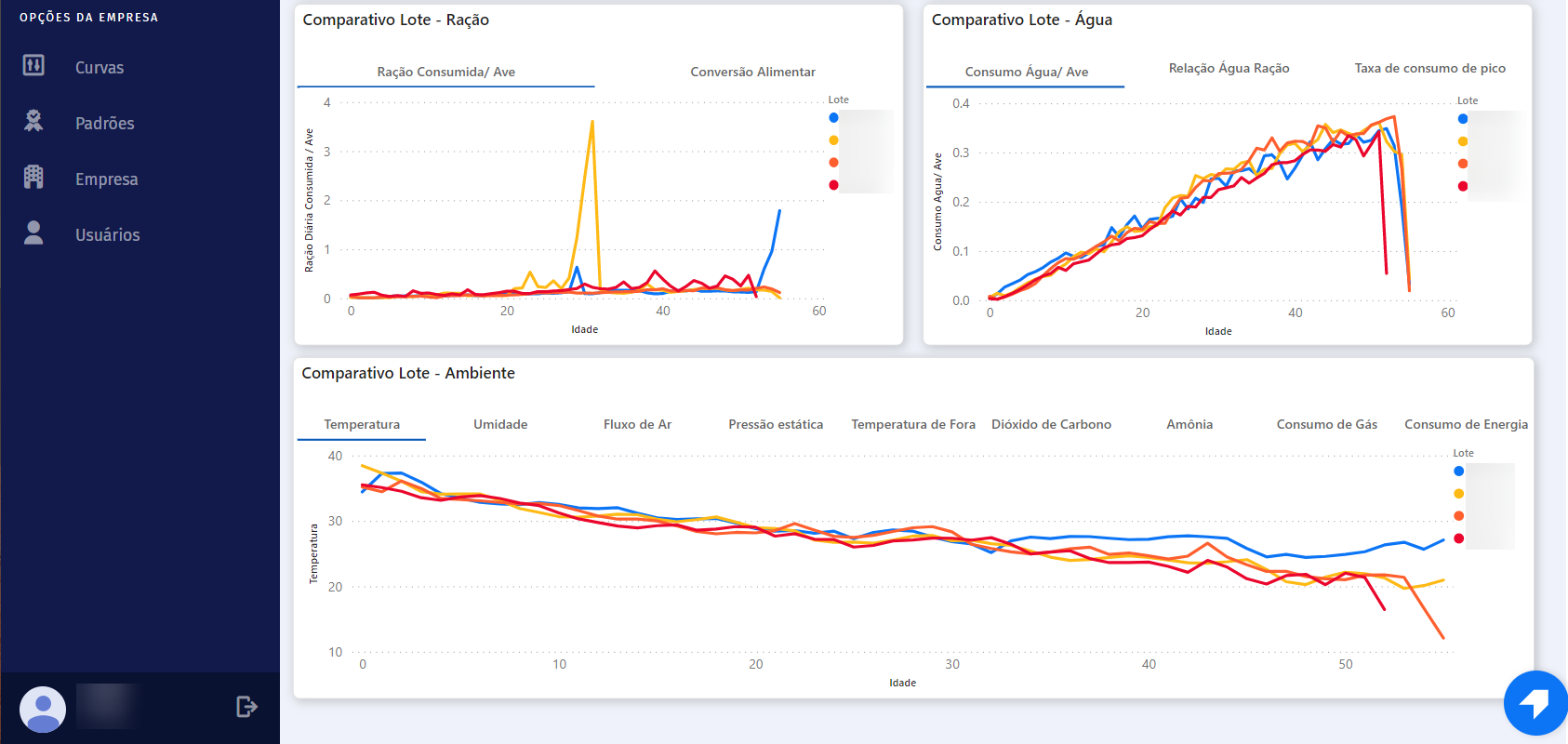
Task: Click the Comparativo Lote - Ração title
Action: [x=396, y=20]
